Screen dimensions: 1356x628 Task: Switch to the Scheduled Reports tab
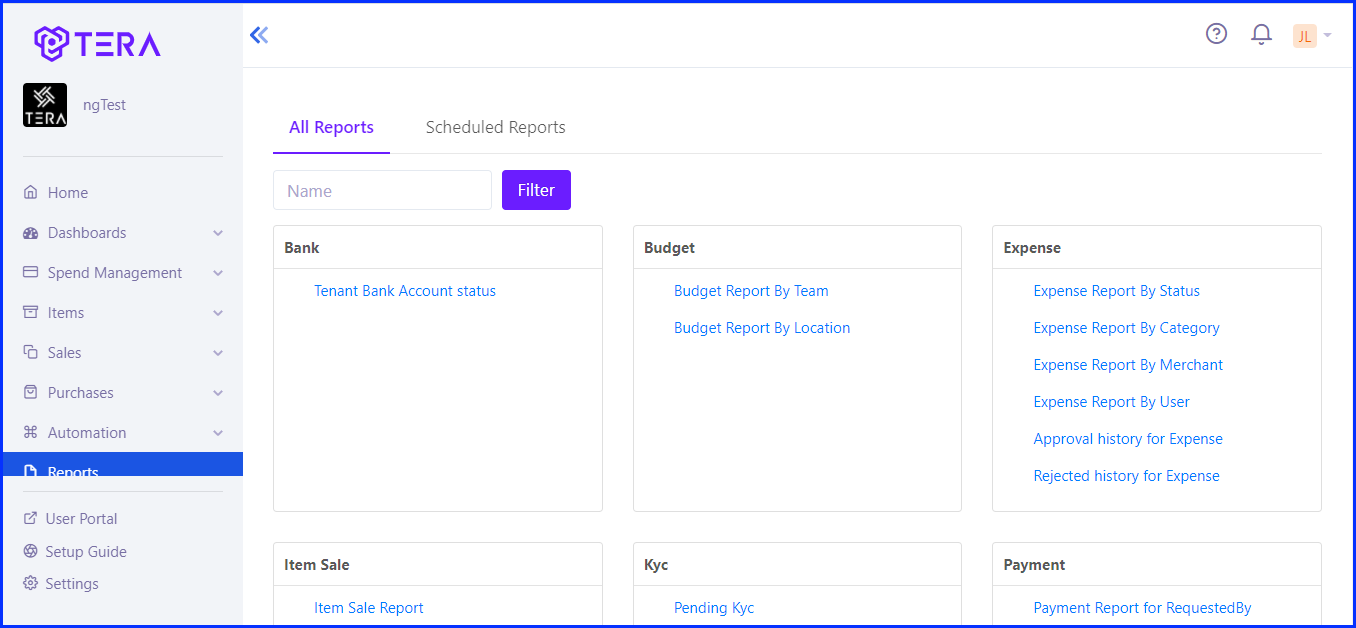(x=495, y=127)
